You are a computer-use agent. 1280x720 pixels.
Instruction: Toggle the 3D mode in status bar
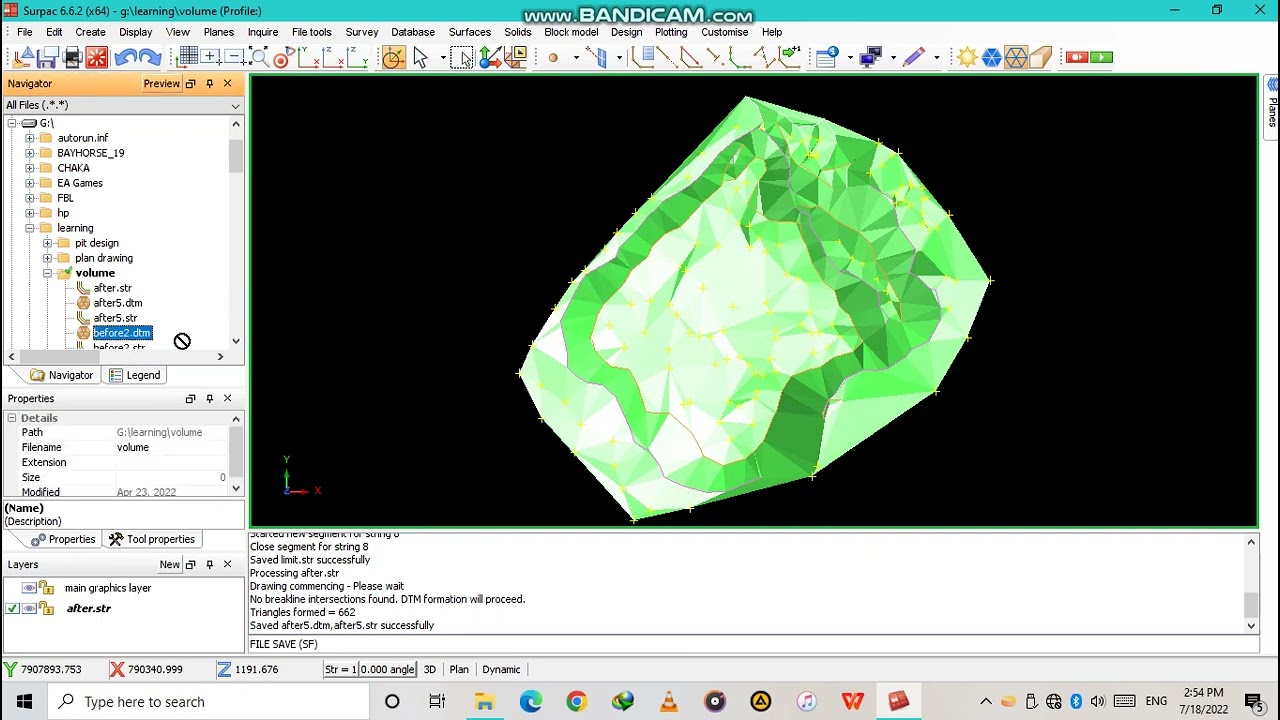(429, 669)
